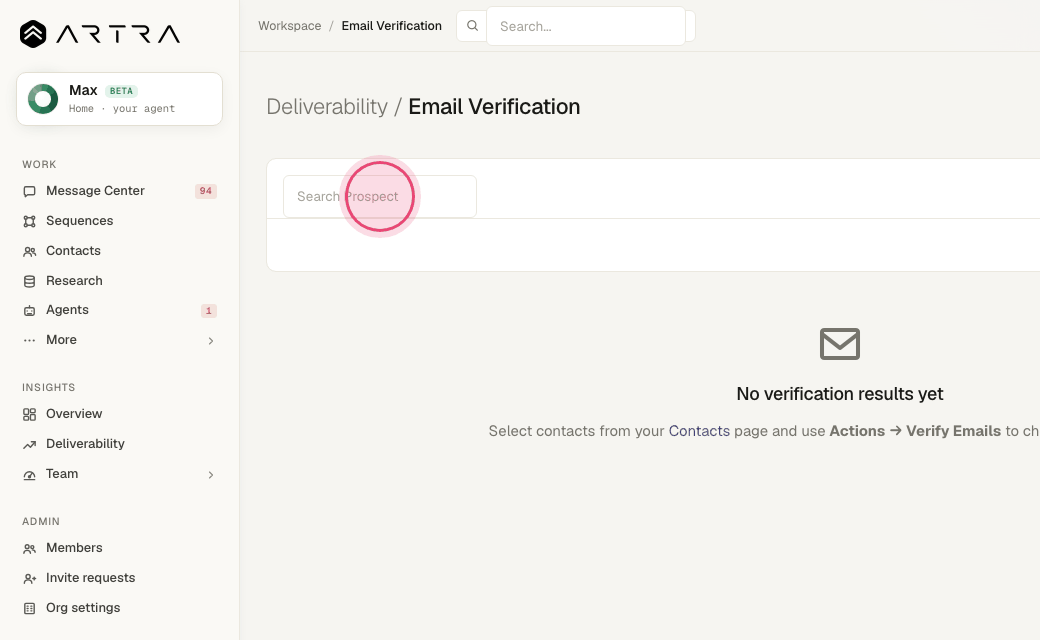Click Email Verification breadcrumb in top bar
1040x640 pixels.
391,26
